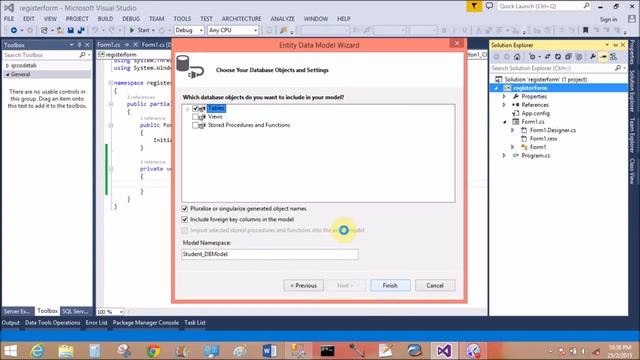640x360 pixels.
Task: Click the Windows Start button
Action: click(x=10, y=351)
